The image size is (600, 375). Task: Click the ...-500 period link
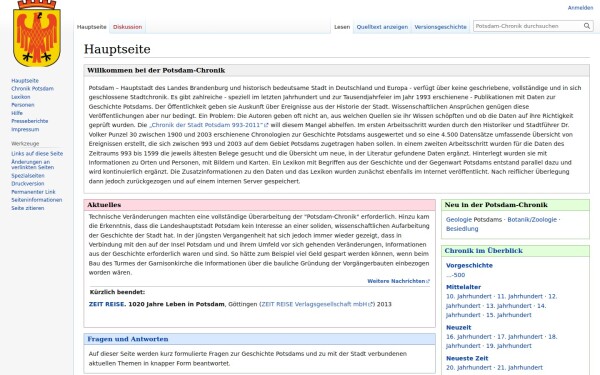(455, 275)
